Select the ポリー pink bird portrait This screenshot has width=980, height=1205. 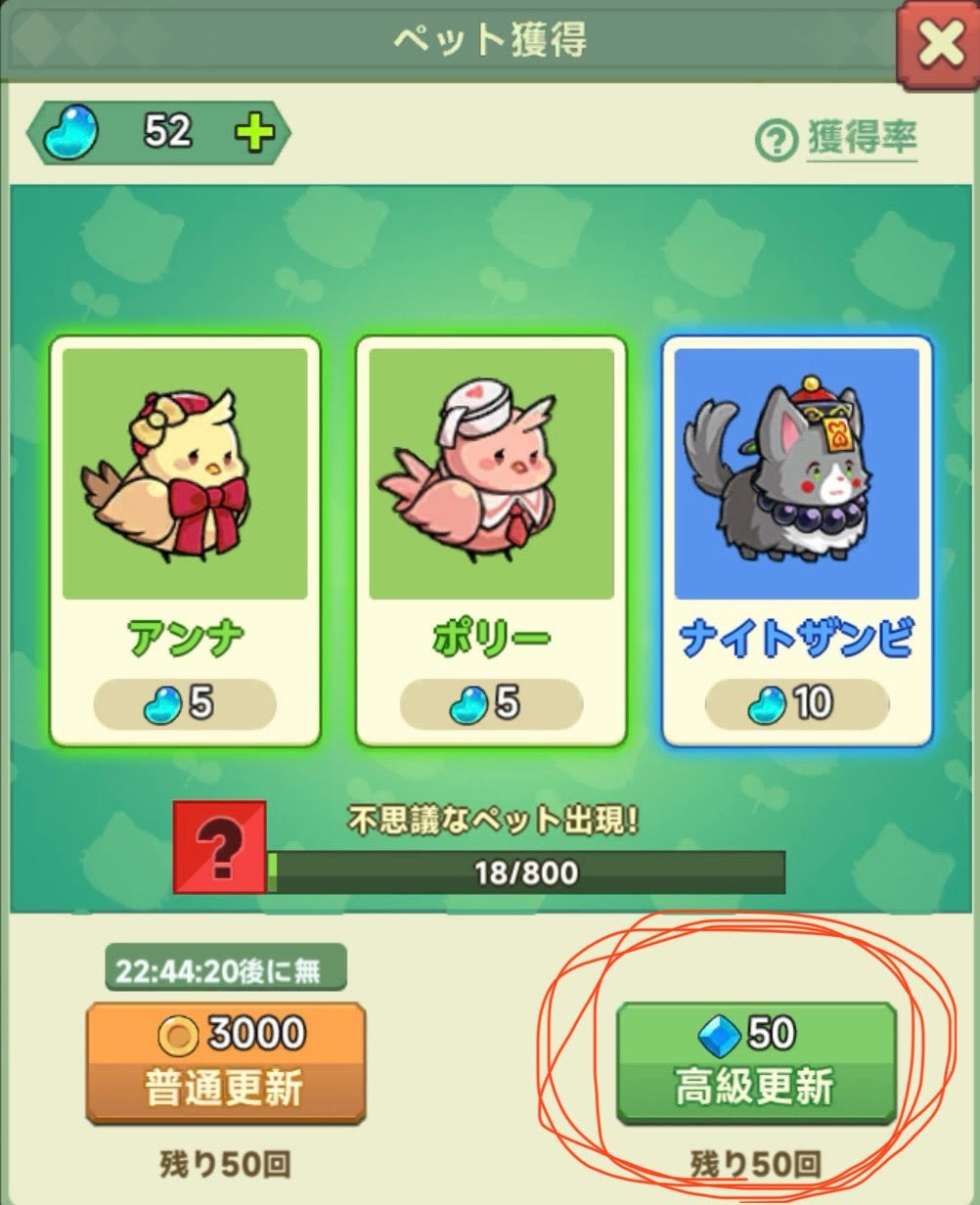pyautogui.click(x=491, y=472)
